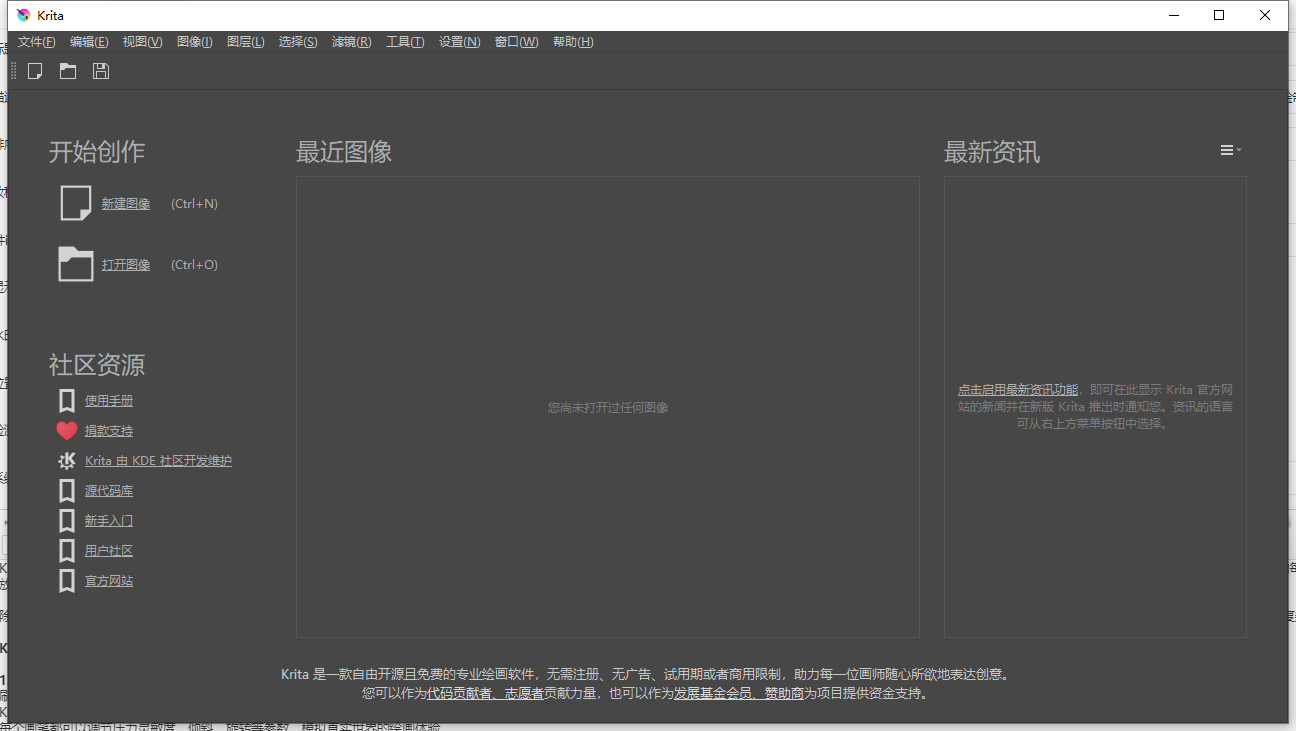Click the new document toolbar icon
The height and width of the screenshot is (731, 1296).
tap(35, 71)
